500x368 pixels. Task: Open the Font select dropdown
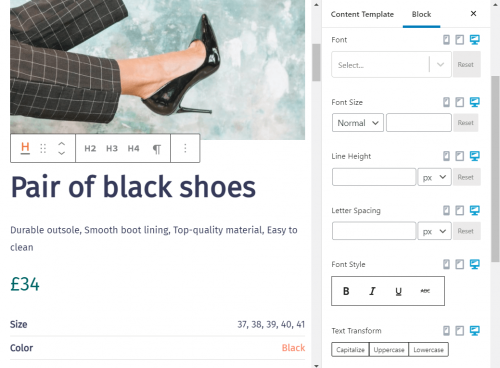391,65
